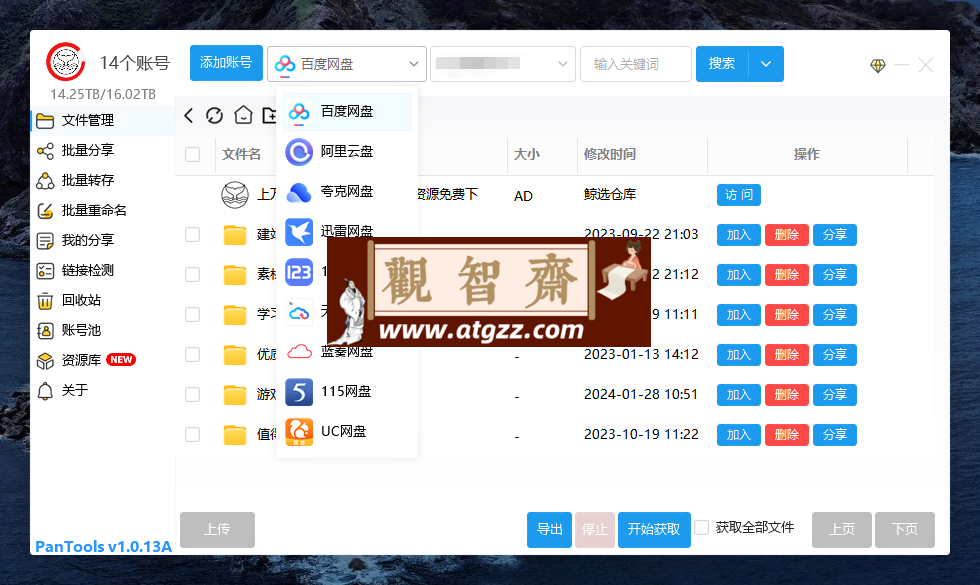Click the 修改时间 column header
The image size is (980, 585).
click(610, 154)
